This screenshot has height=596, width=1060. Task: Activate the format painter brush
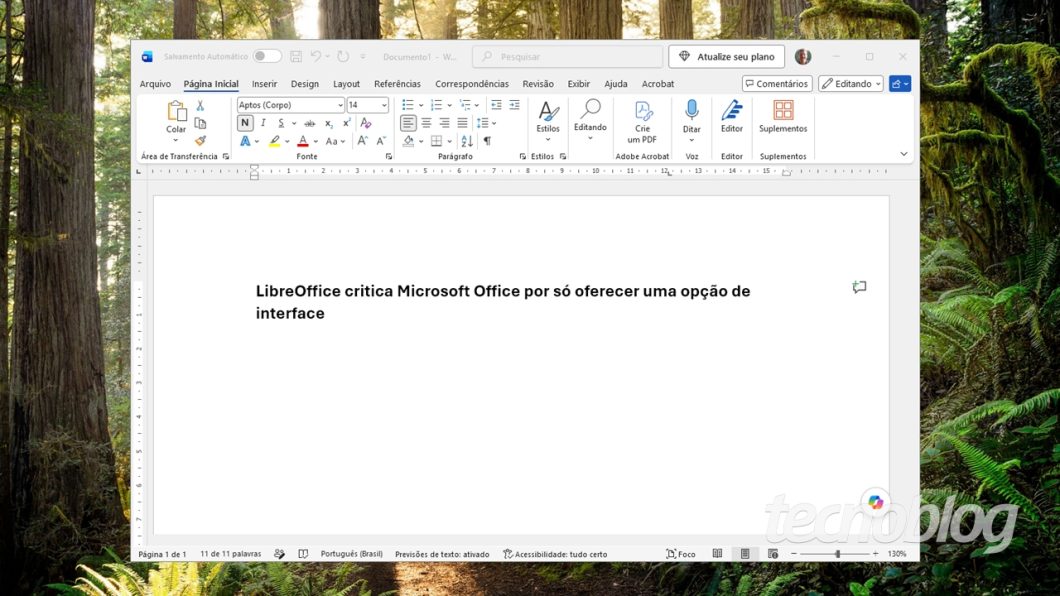point(200,141)
